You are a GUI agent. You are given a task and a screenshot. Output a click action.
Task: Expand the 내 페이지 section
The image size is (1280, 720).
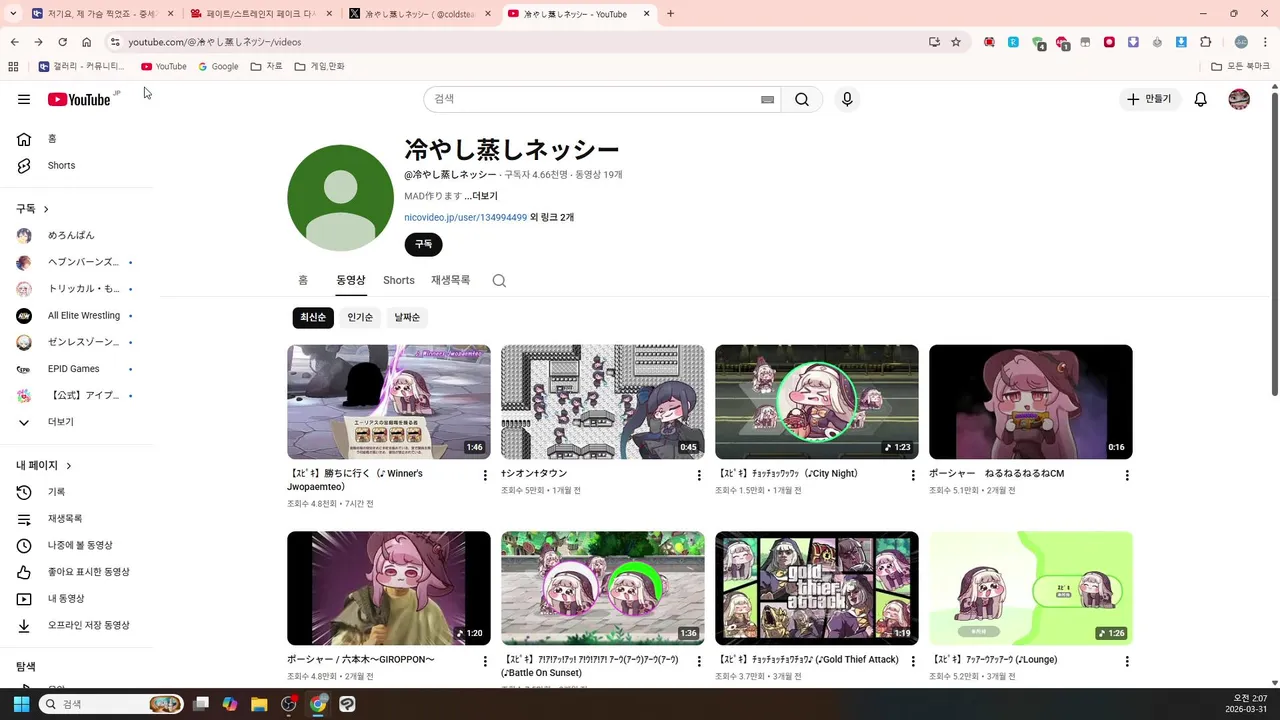coord(44,466)
